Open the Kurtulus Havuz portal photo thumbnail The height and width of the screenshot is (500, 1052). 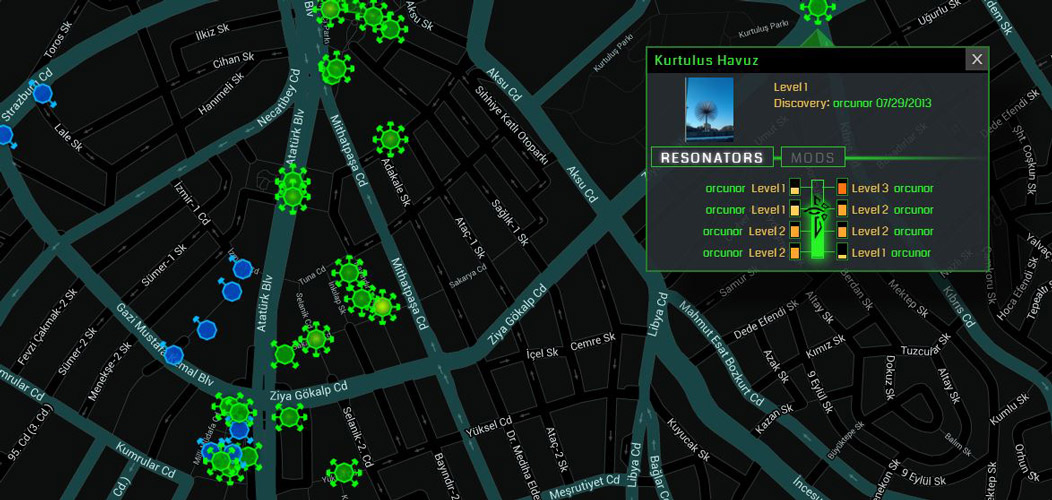coord(709,109)
